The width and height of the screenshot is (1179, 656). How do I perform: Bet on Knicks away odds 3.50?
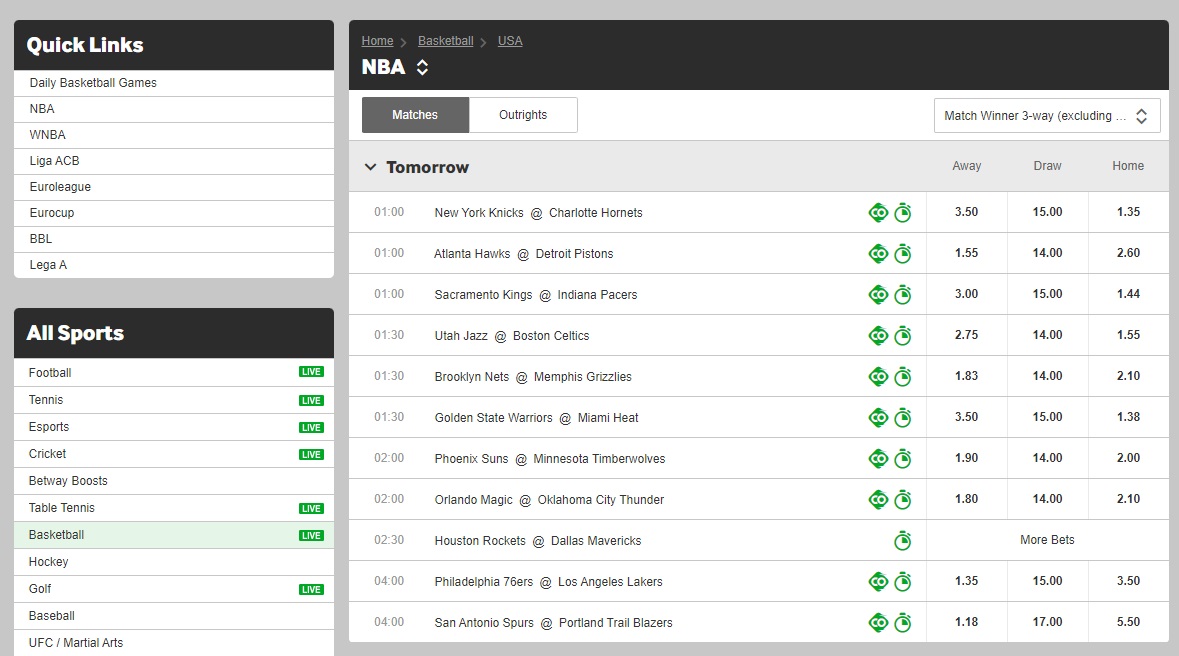(967, 212)
